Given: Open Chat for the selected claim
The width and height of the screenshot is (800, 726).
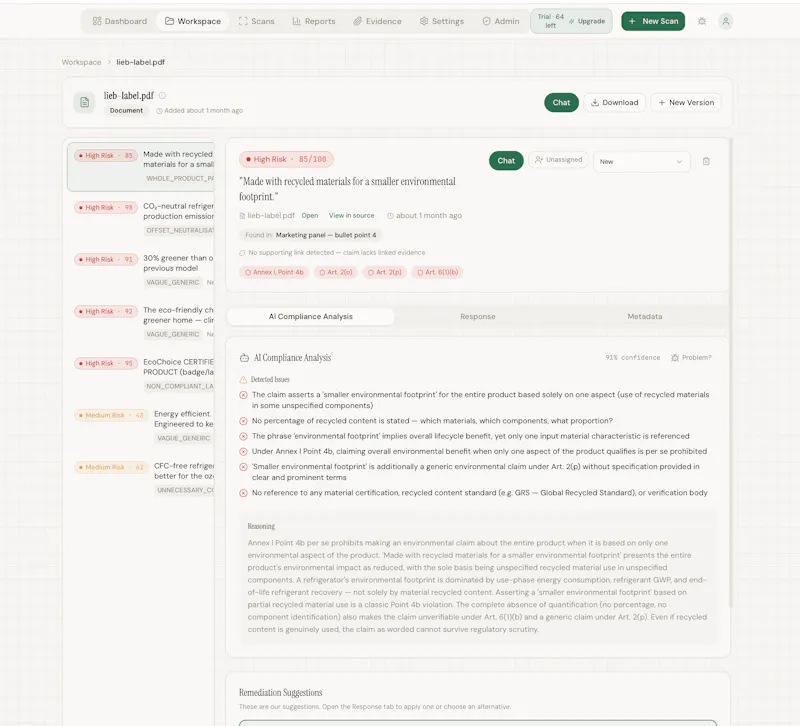Looking at the screenshot, I should point(506,161).
